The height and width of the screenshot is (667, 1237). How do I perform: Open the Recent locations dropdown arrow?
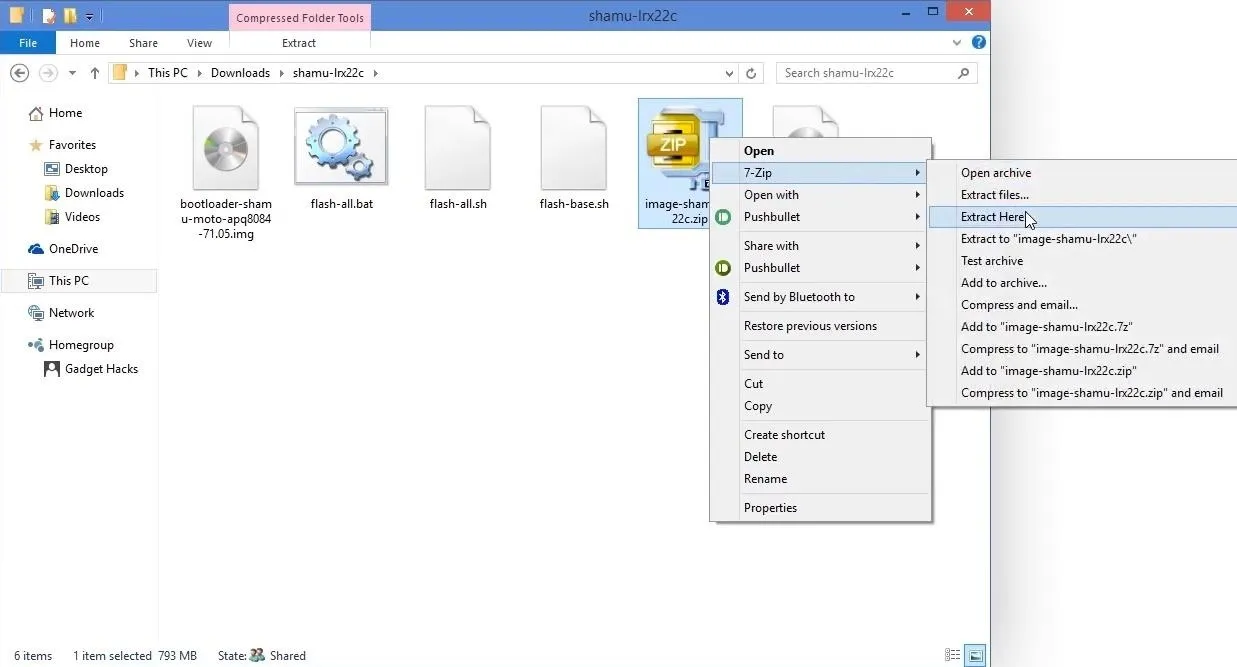[x=72, y=73]
